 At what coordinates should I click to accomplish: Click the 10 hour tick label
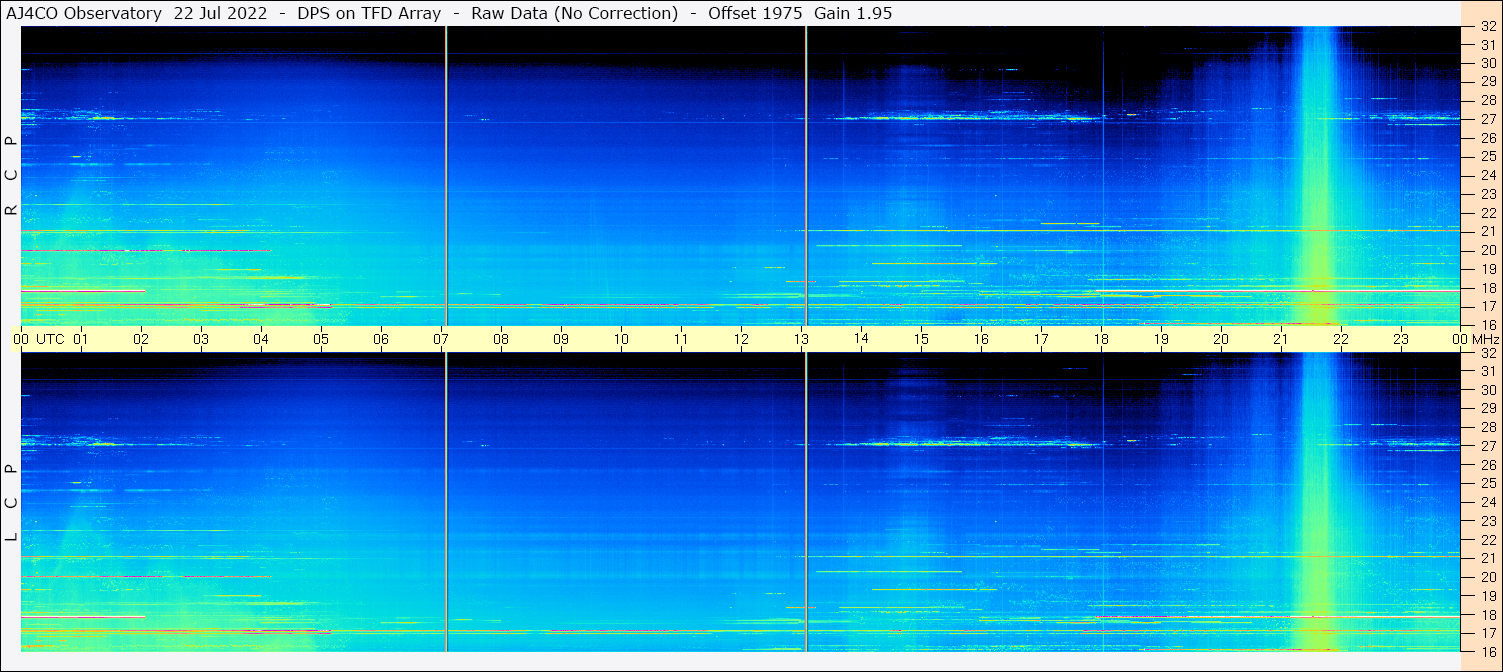[x=621, y=339]
